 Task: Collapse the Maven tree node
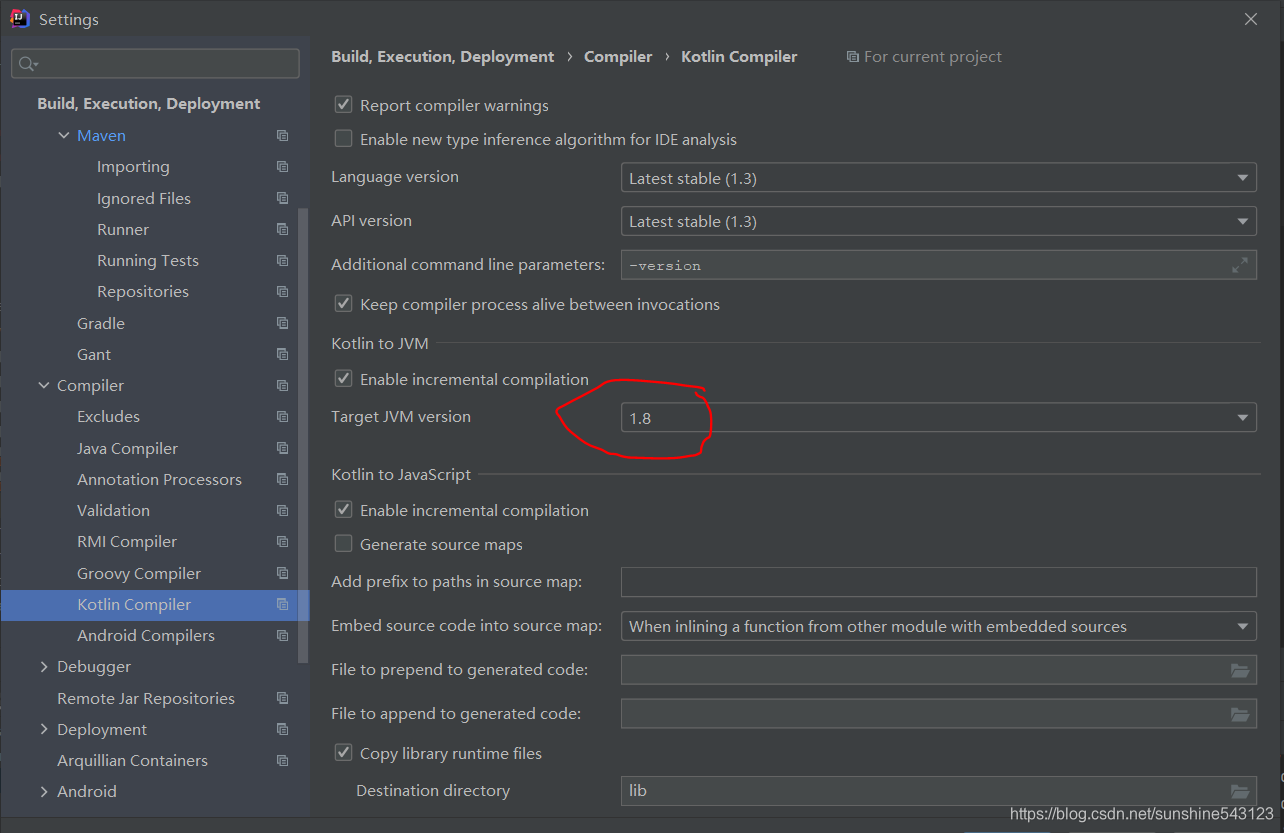tap(64, 136)
